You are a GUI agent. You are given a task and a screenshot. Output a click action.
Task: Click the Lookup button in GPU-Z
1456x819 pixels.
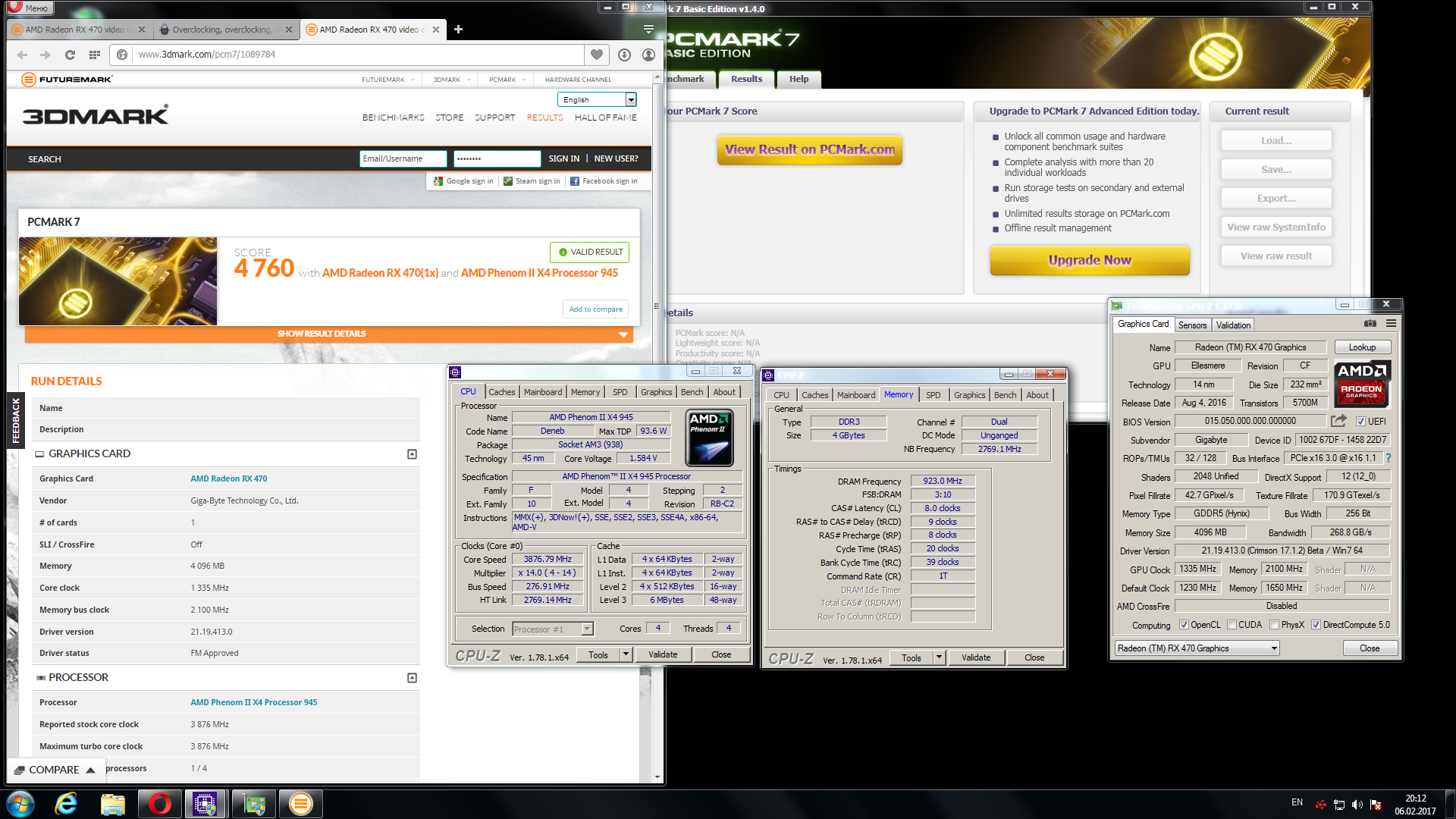pyautogui.click(x=1362, y=347)
